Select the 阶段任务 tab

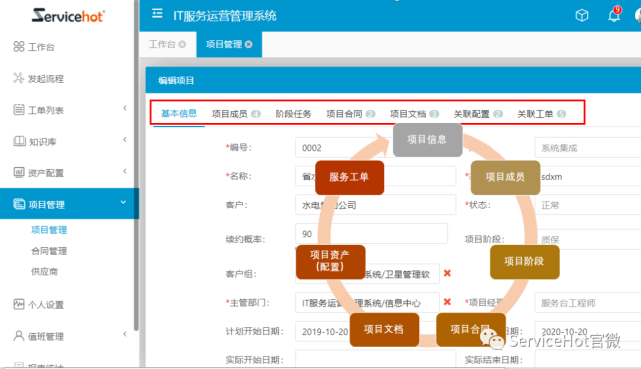pyautogui.click(x=293, y=114)
